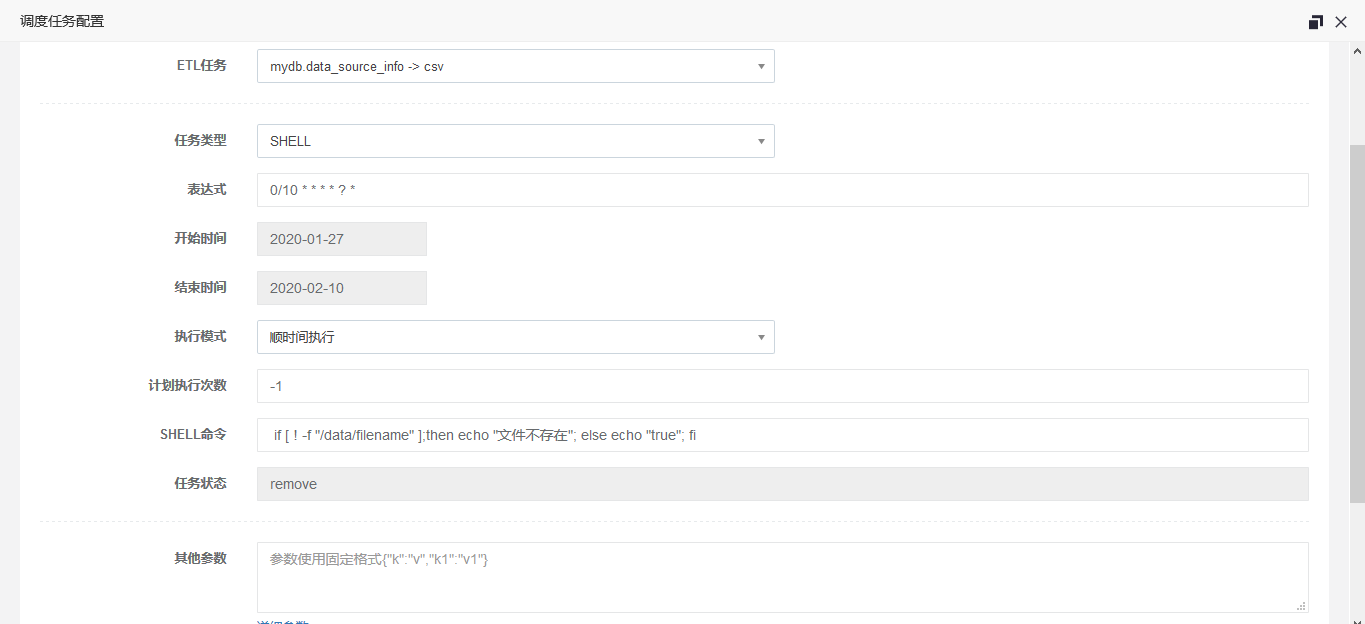
Task: Click the 任务状态 label
Action: click(x=200, y=483)
